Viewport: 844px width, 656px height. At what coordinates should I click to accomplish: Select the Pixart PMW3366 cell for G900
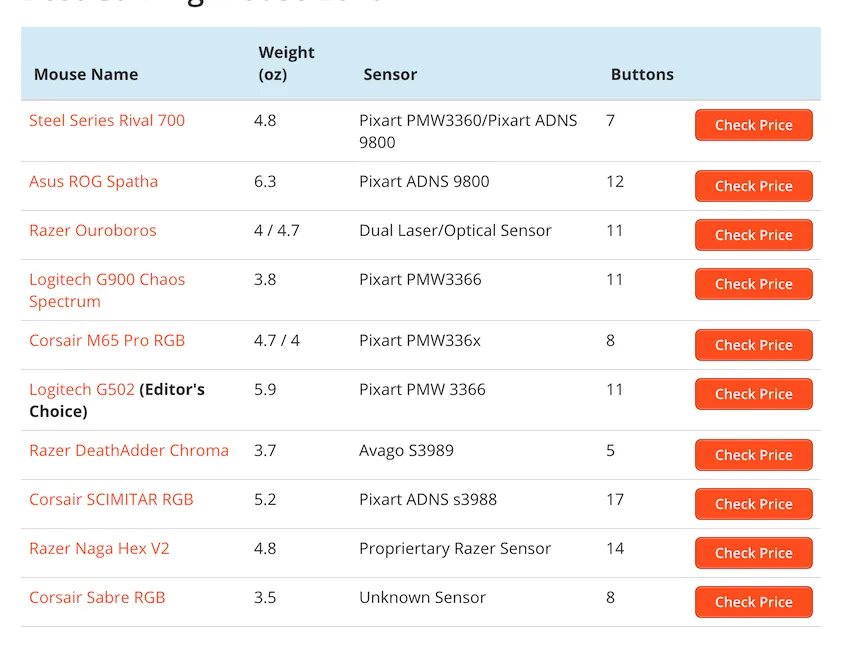coord(420,279)
